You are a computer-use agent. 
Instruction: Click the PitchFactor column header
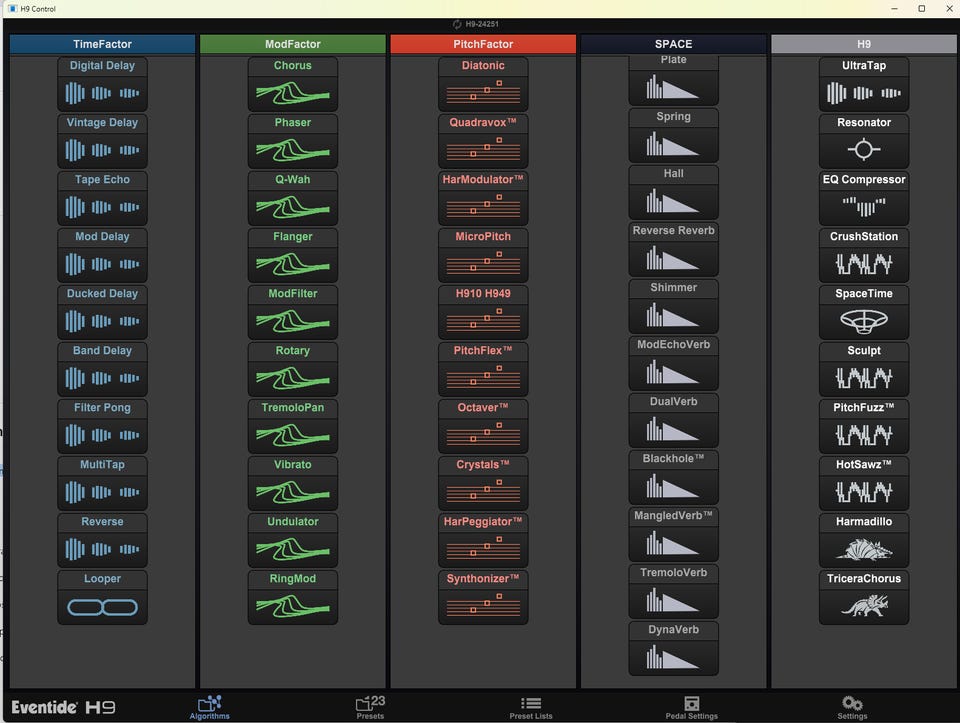[483, 44]
